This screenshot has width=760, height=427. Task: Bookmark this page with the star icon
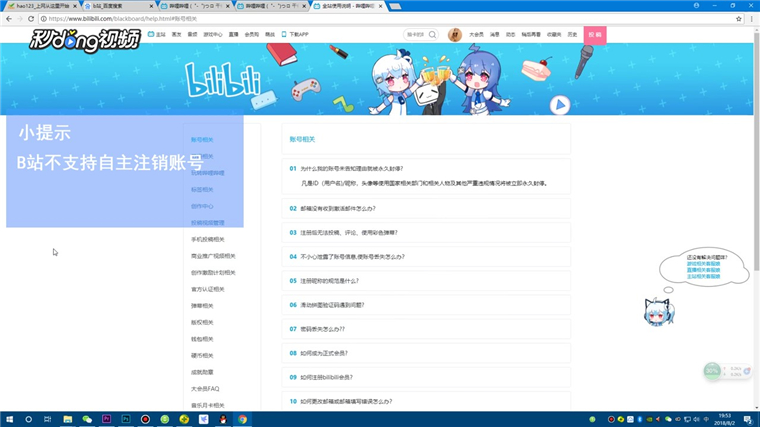739,19
